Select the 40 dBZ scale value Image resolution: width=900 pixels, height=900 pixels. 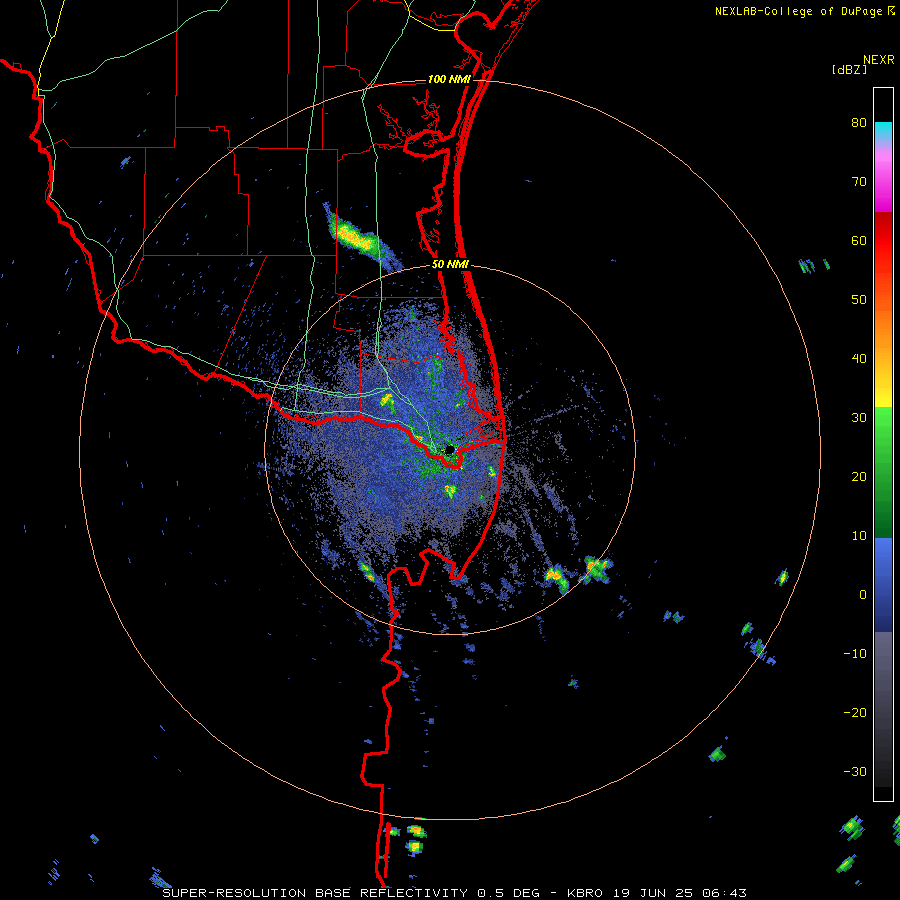[x=859, y=359]
